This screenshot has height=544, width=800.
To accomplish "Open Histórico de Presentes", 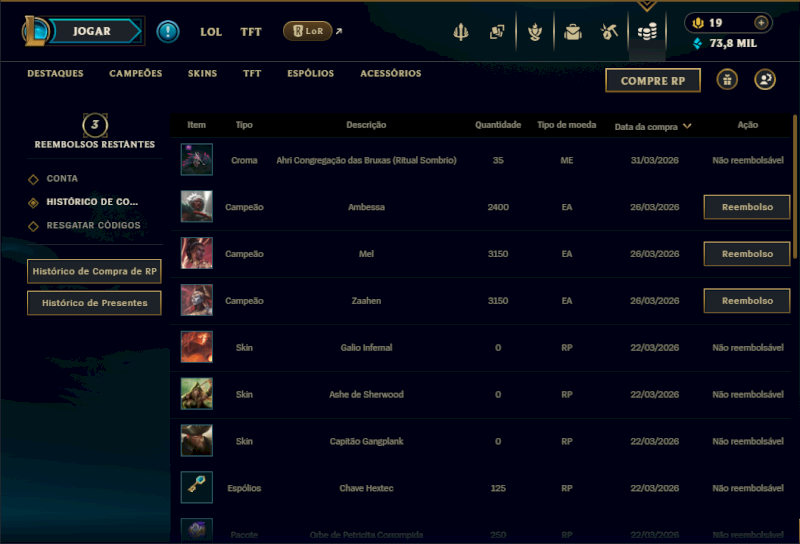I will [94, 303].
